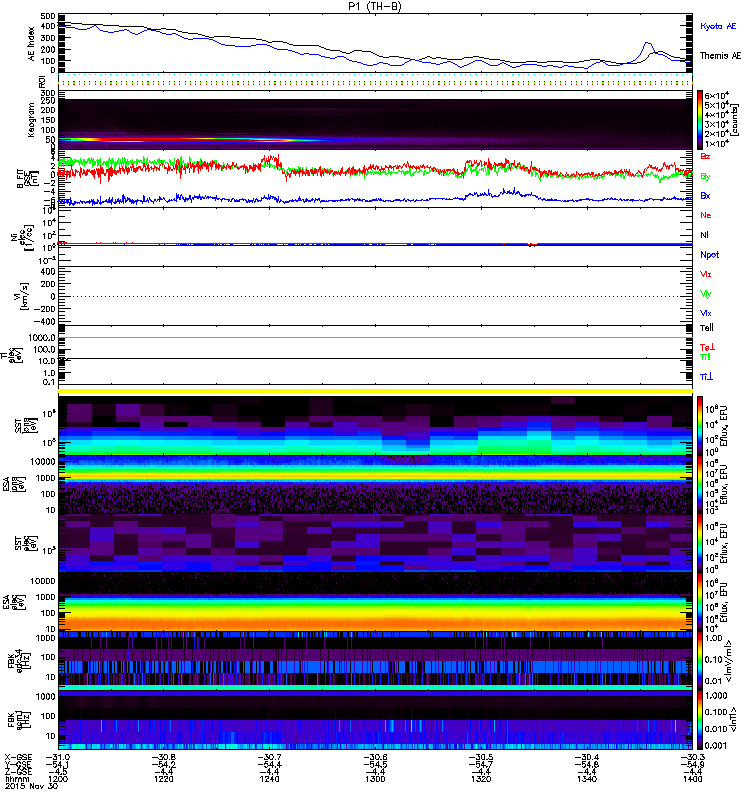Click the AE Index y-axis label

pyautogui.click(x=31, y=44)
